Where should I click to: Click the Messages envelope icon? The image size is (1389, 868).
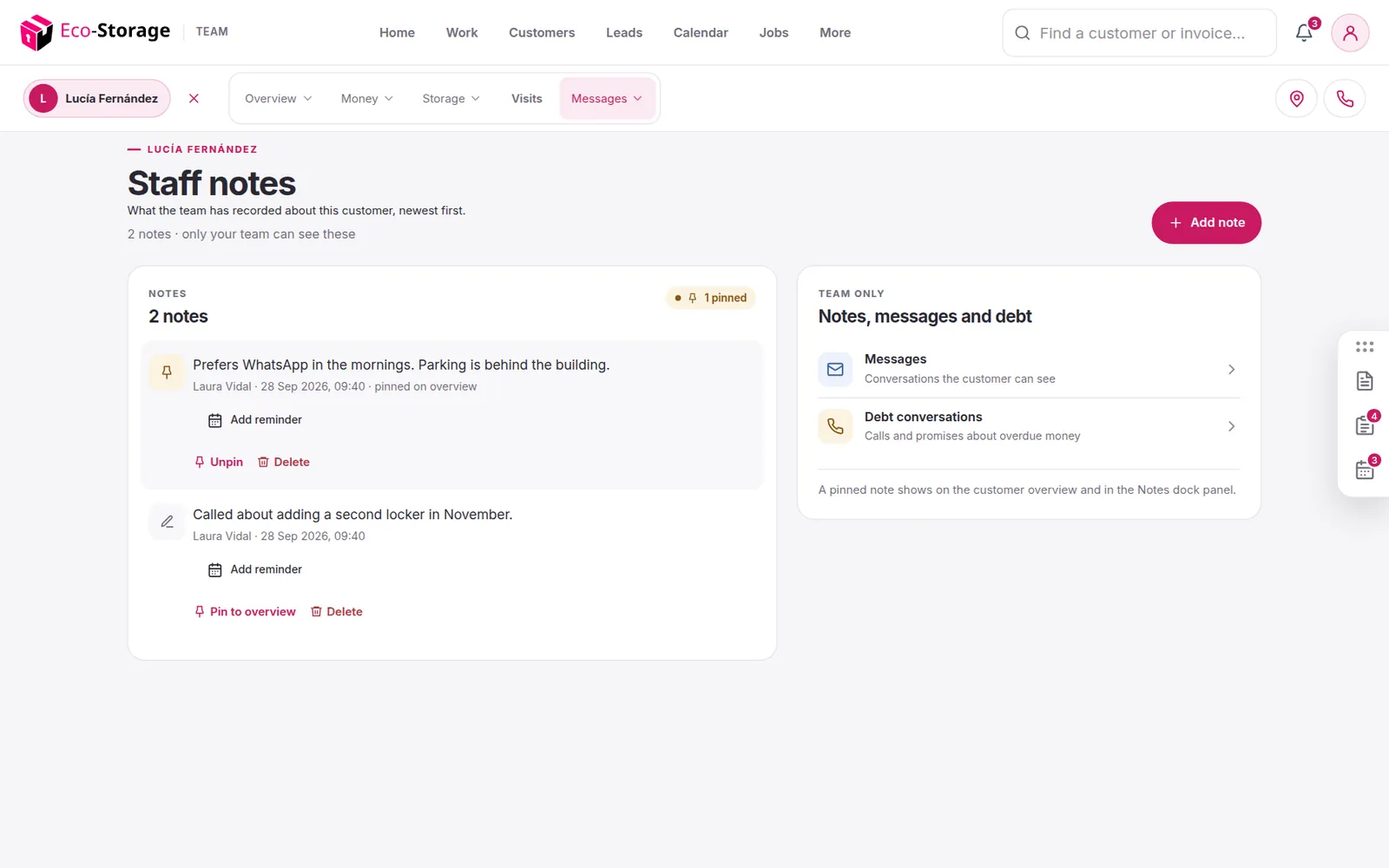[x=835, y=369]
